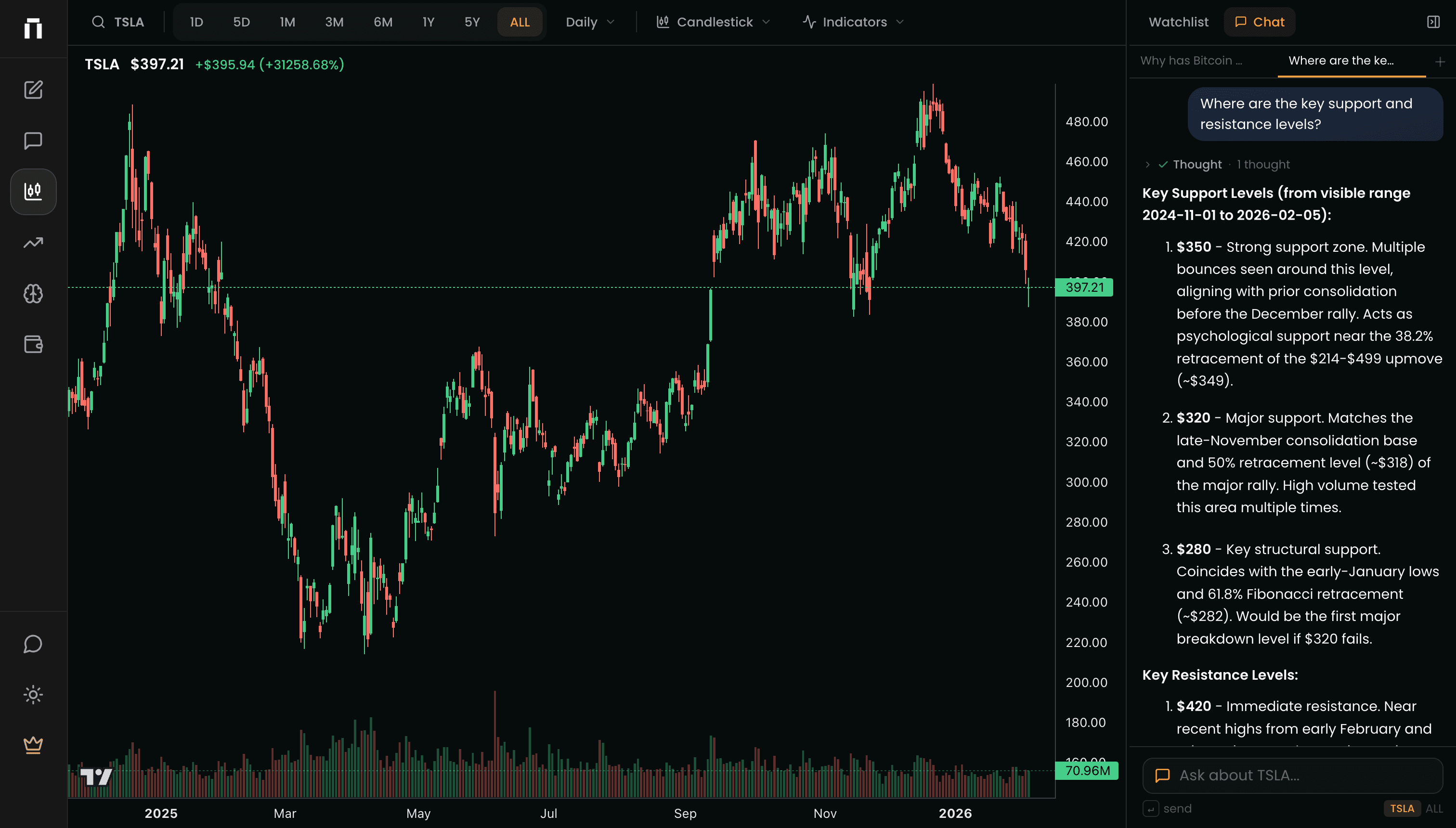Select the 1Y timeframe button
The height and width of the screenshot is (828, 1456).
point(428,22)
